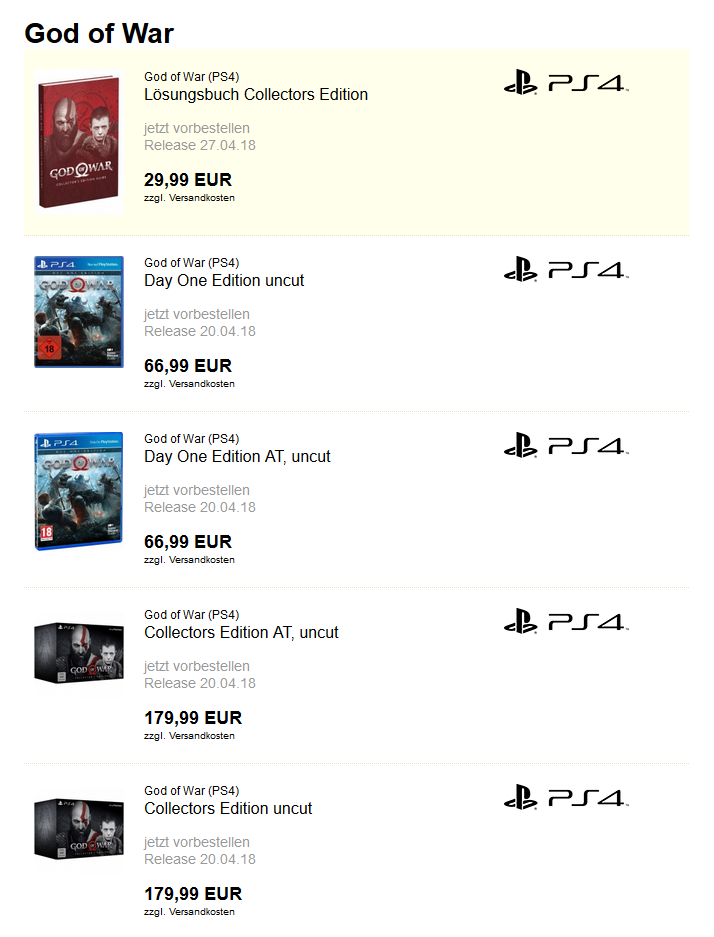Viewport: 714px width, 937px height.
Task: Click the PS4 logo beside Collectors Edition AT, uncut
Action: click(x=566, y=621)
